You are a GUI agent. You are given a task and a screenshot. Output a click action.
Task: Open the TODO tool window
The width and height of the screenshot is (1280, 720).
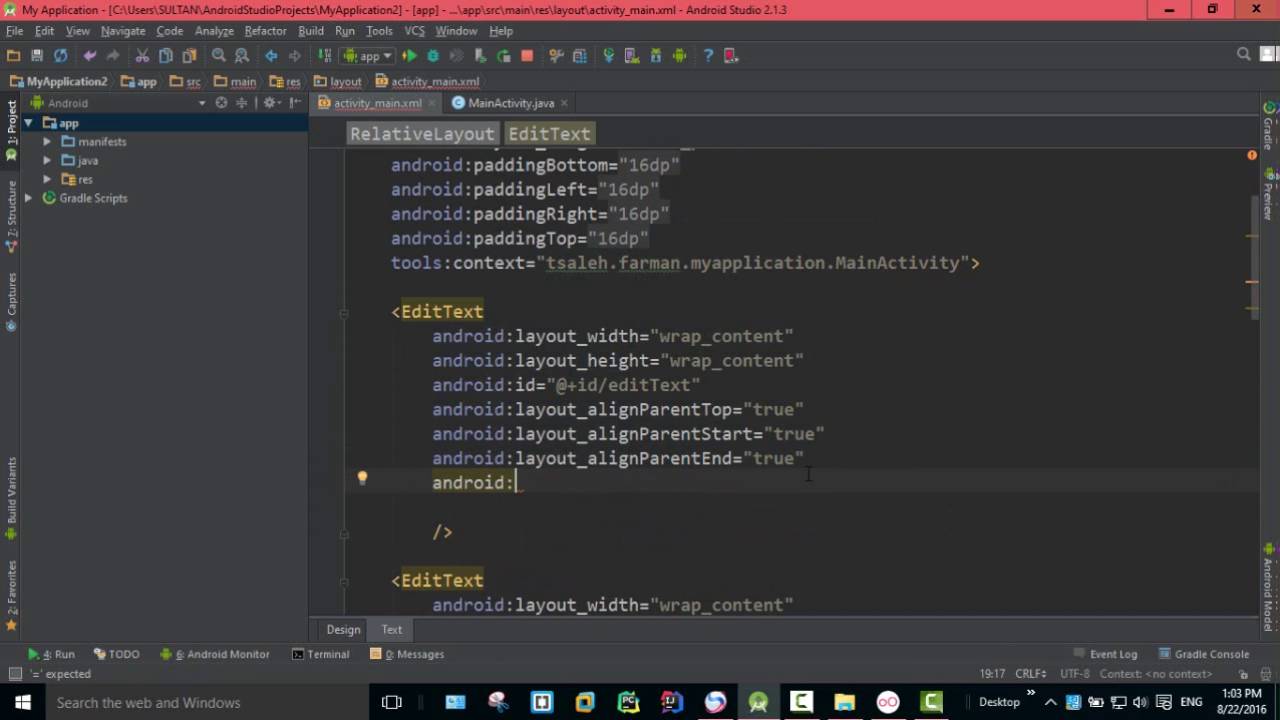point(117,654)
